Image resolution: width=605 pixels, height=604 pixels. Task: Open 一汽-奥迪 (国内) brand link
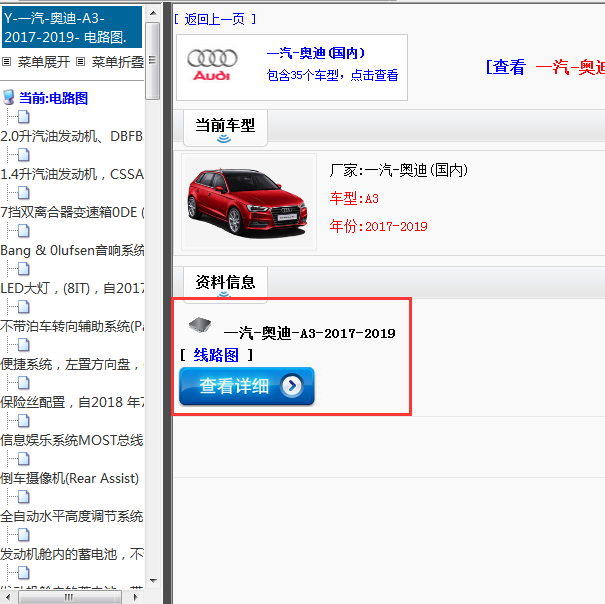pyautogui.click(x=316, y=53)
